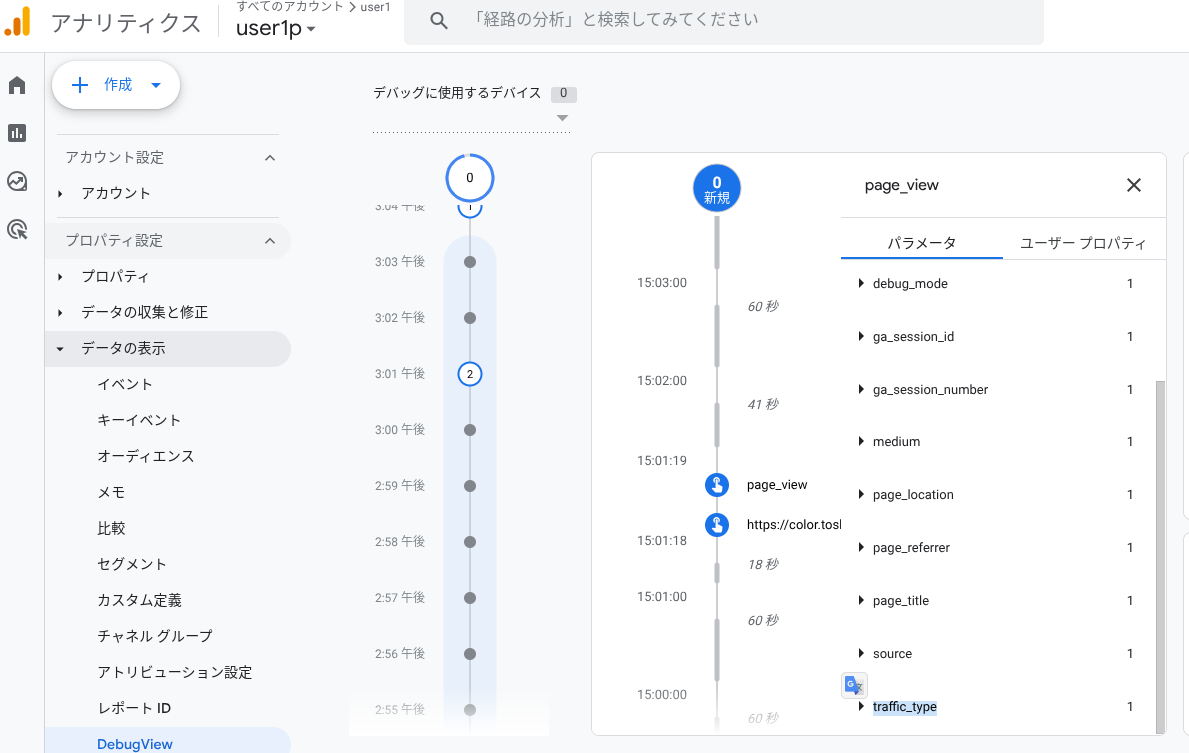Open オーディエンス in the sidebar
1189x753 pixels.
coord(146,457)
